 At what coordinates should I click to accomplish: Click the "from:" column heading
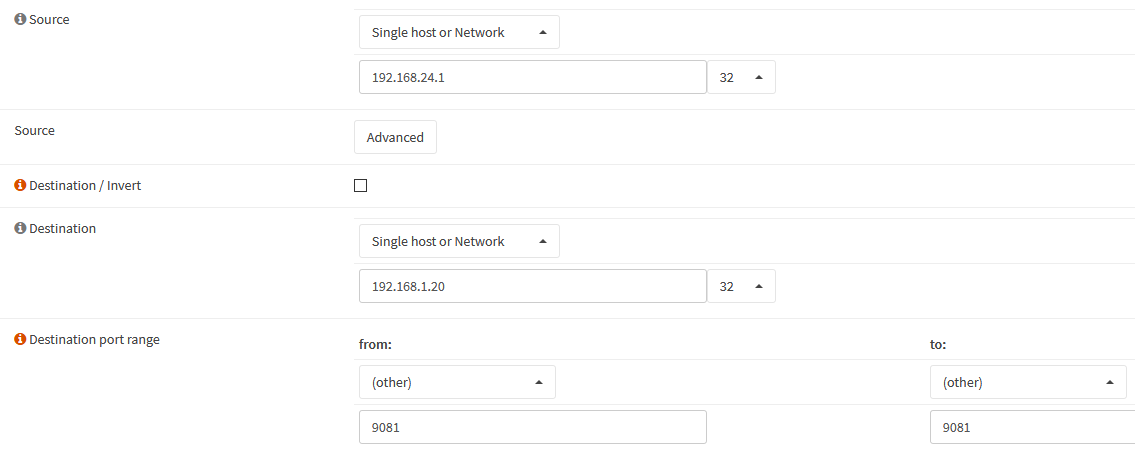tap(375, 344)
